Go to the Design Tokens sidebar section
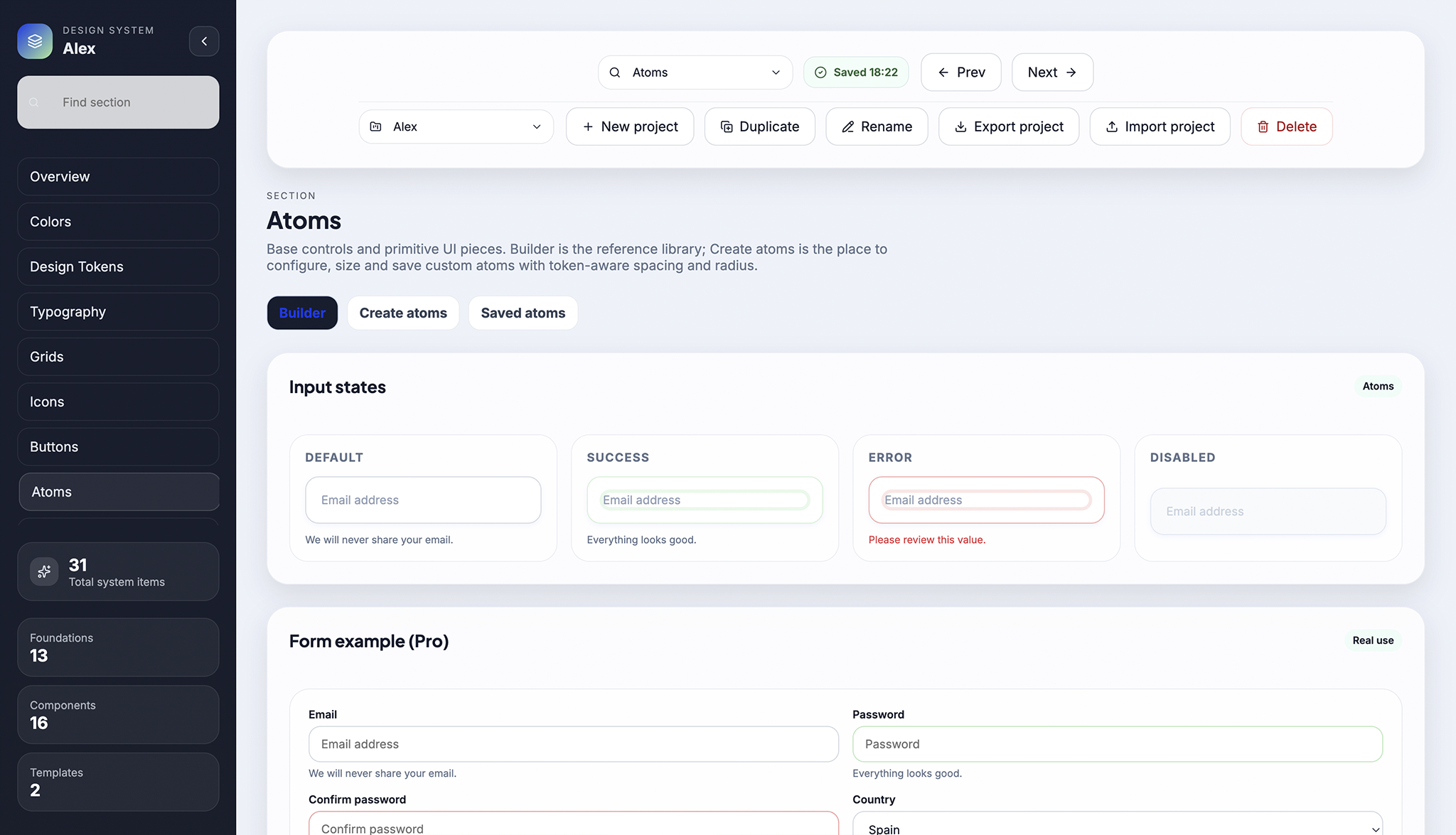 click(118, 266)
